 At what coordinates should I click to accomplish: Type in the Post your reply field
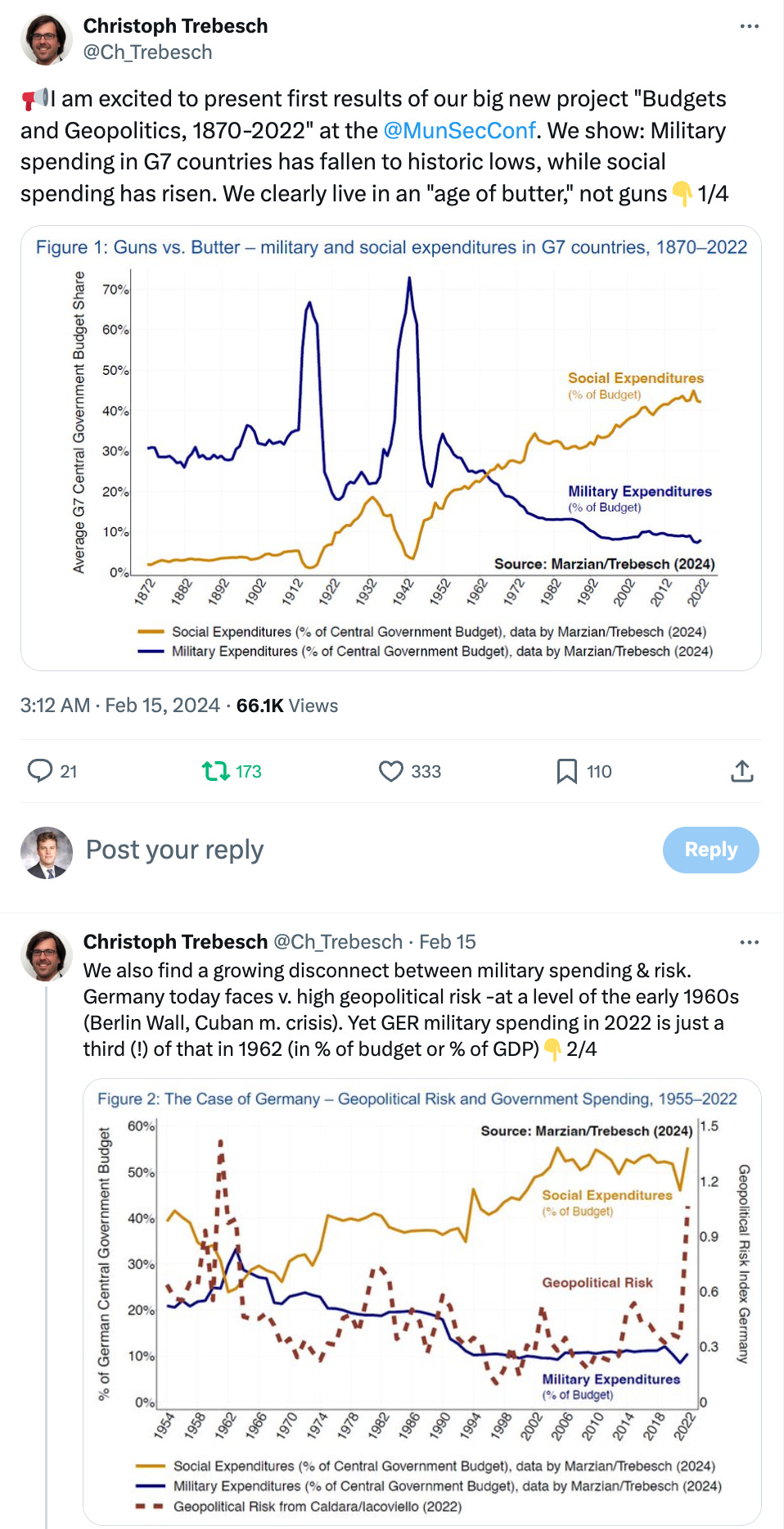(x=327, y=850)
